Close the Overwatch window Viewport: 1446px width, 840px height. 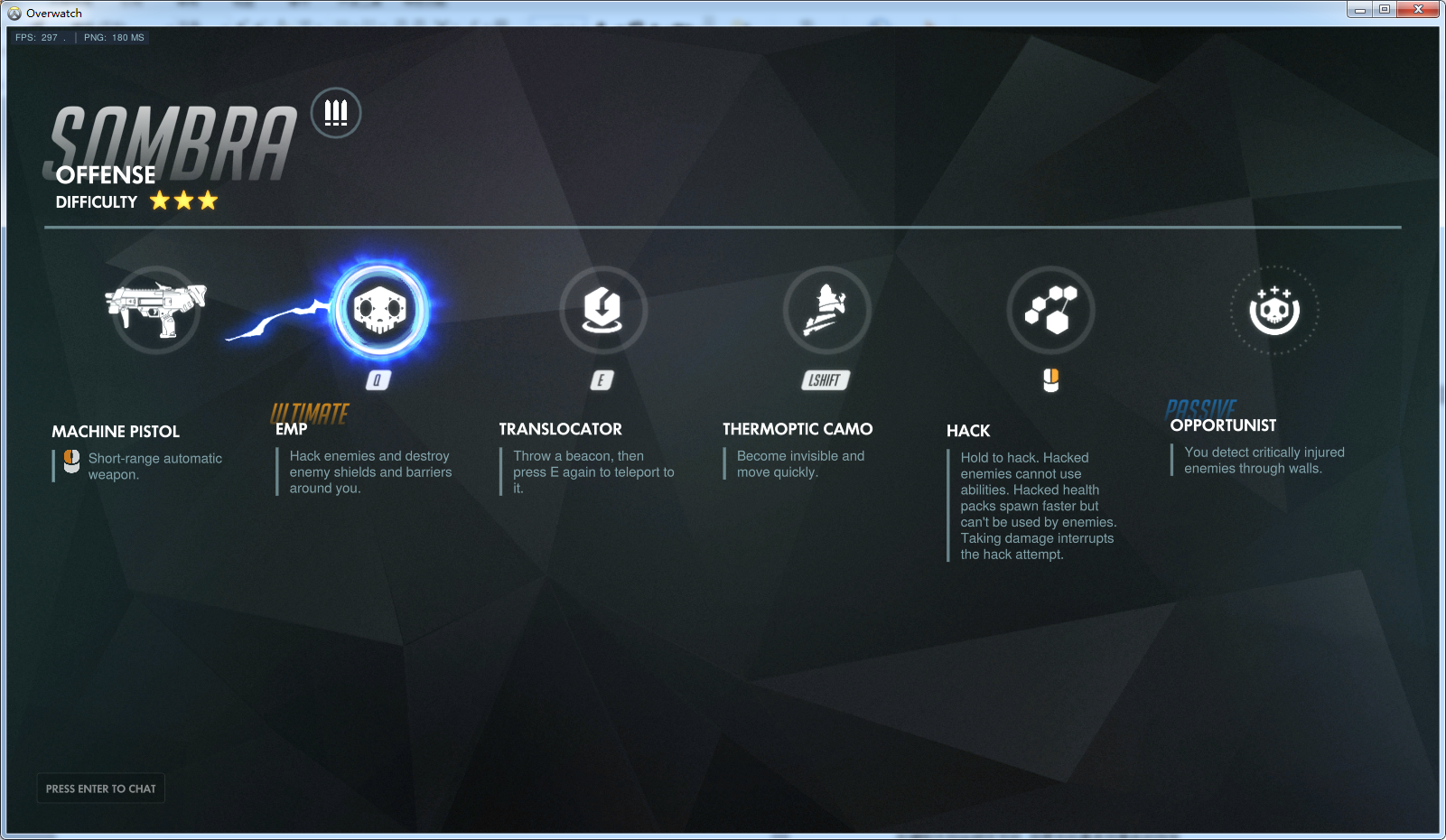click(x=1418, y=9)
